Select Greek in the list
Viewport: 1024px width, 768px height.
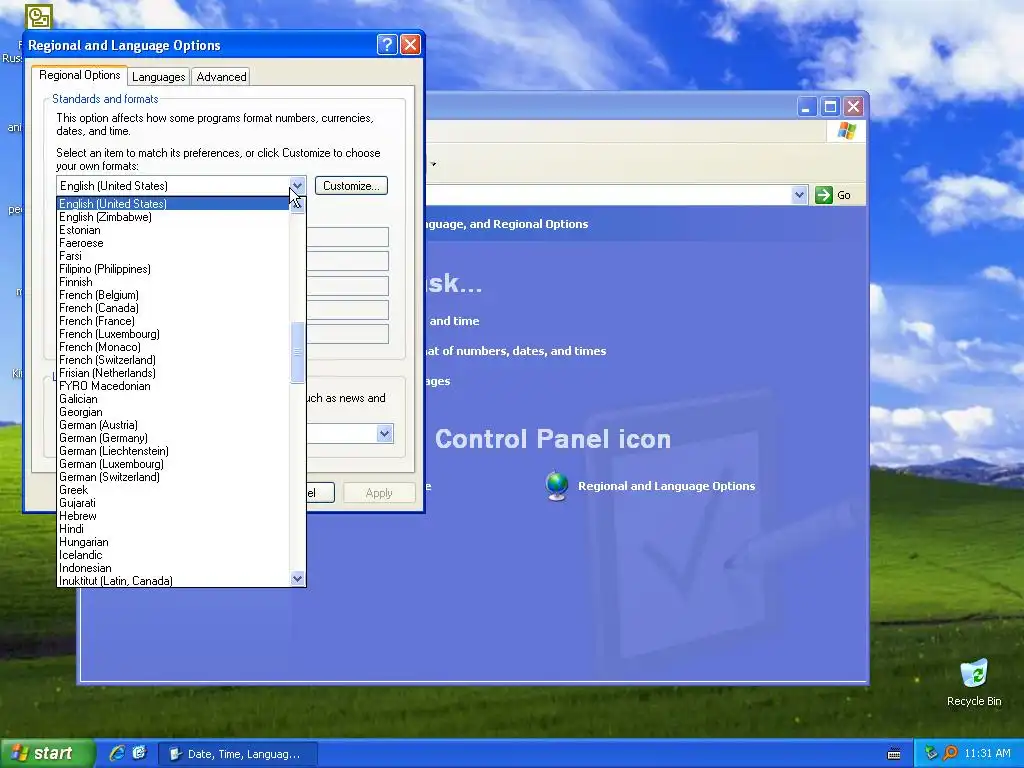tap(173, 490)
